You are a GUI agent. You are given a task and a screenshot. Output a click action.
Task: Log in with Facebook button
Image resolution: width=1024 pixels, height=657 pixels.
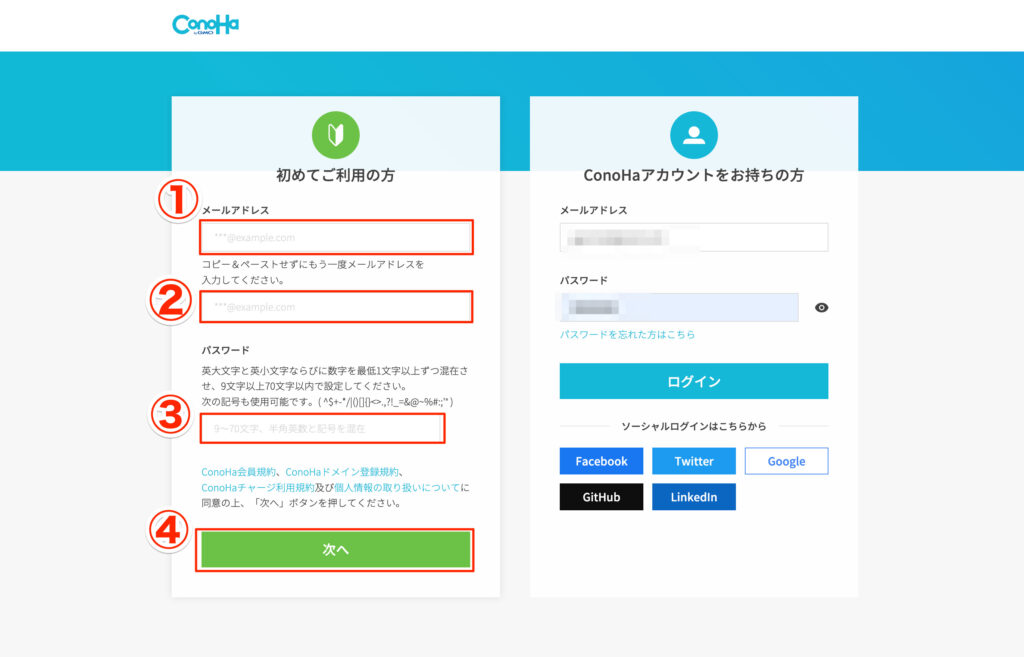tap(601, 461)
